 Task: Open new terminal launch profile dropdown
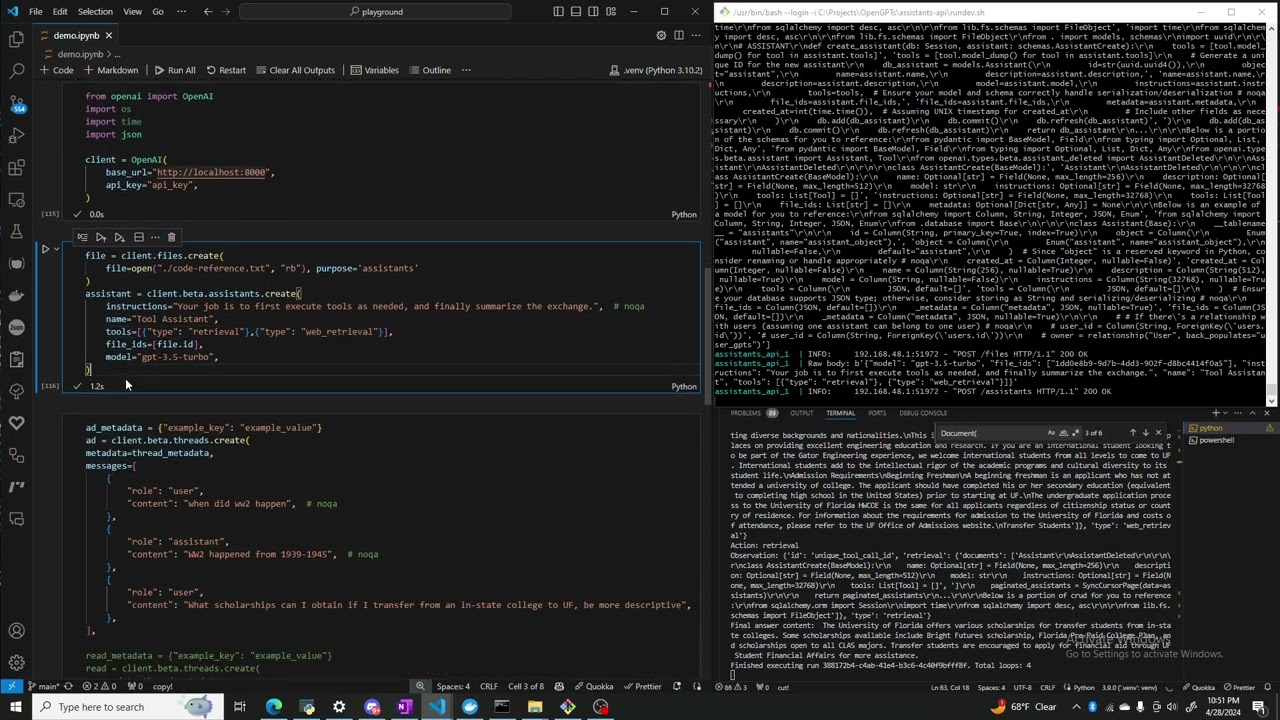click(1227, 413)
